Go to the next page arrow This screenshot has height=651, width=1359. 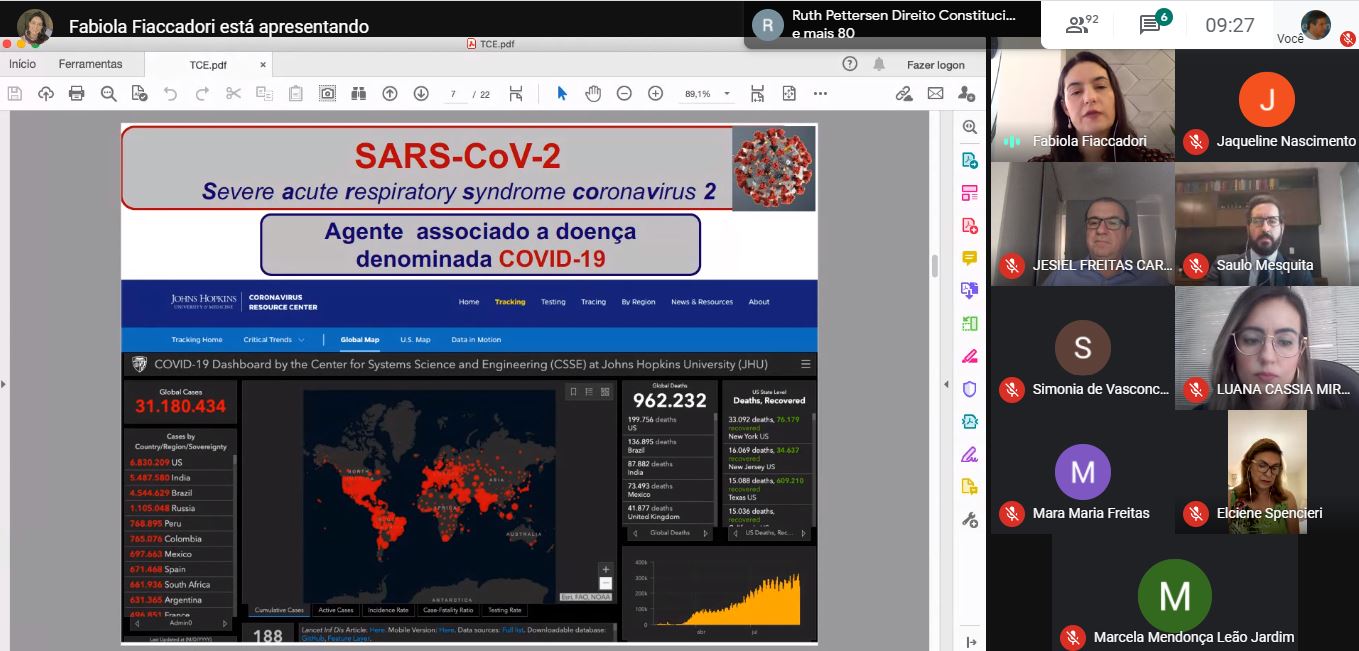tap(421, 93)
